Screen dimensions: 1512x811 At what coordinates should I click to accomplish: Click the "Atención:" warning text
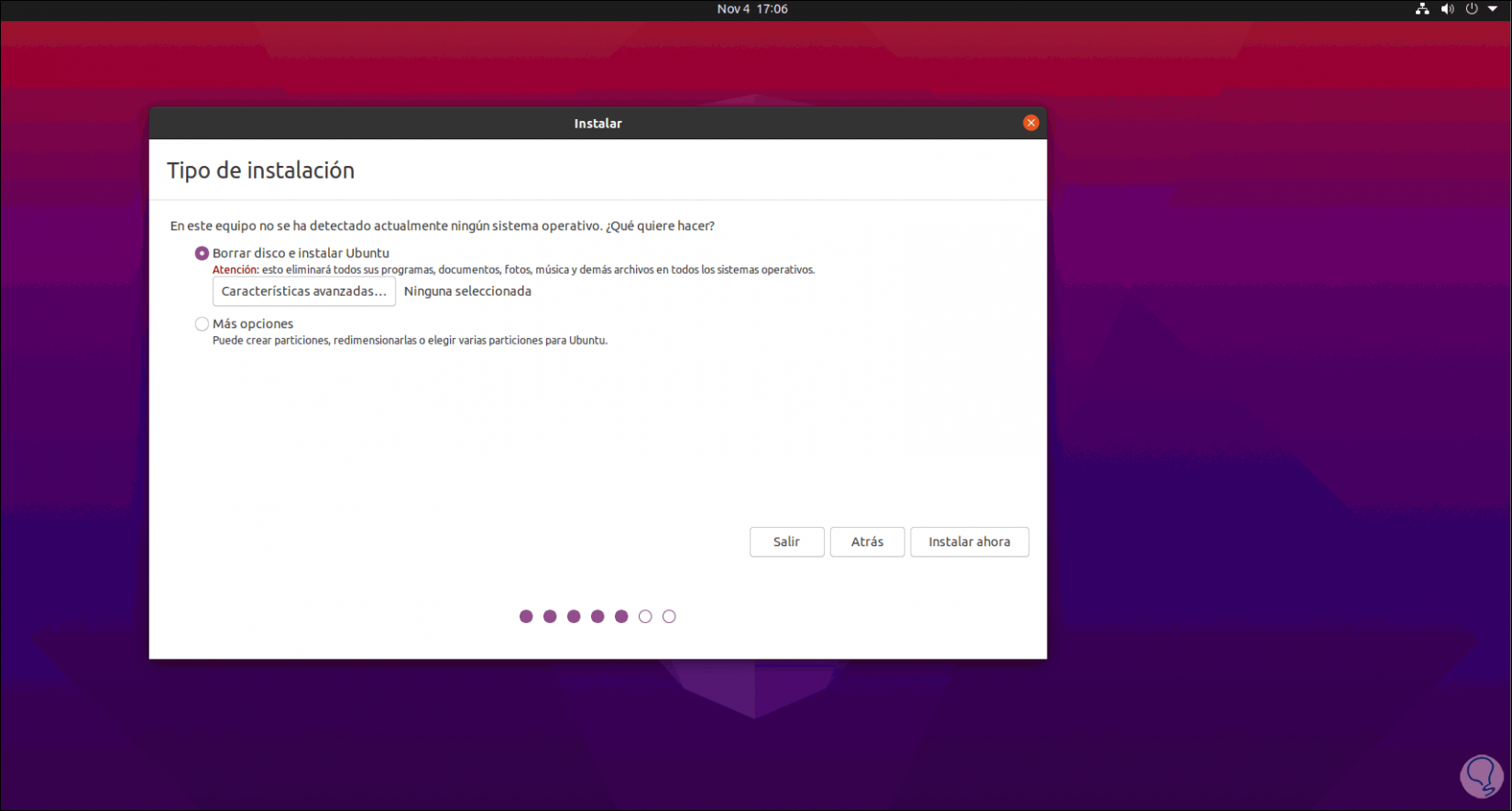tap(236, 270)
